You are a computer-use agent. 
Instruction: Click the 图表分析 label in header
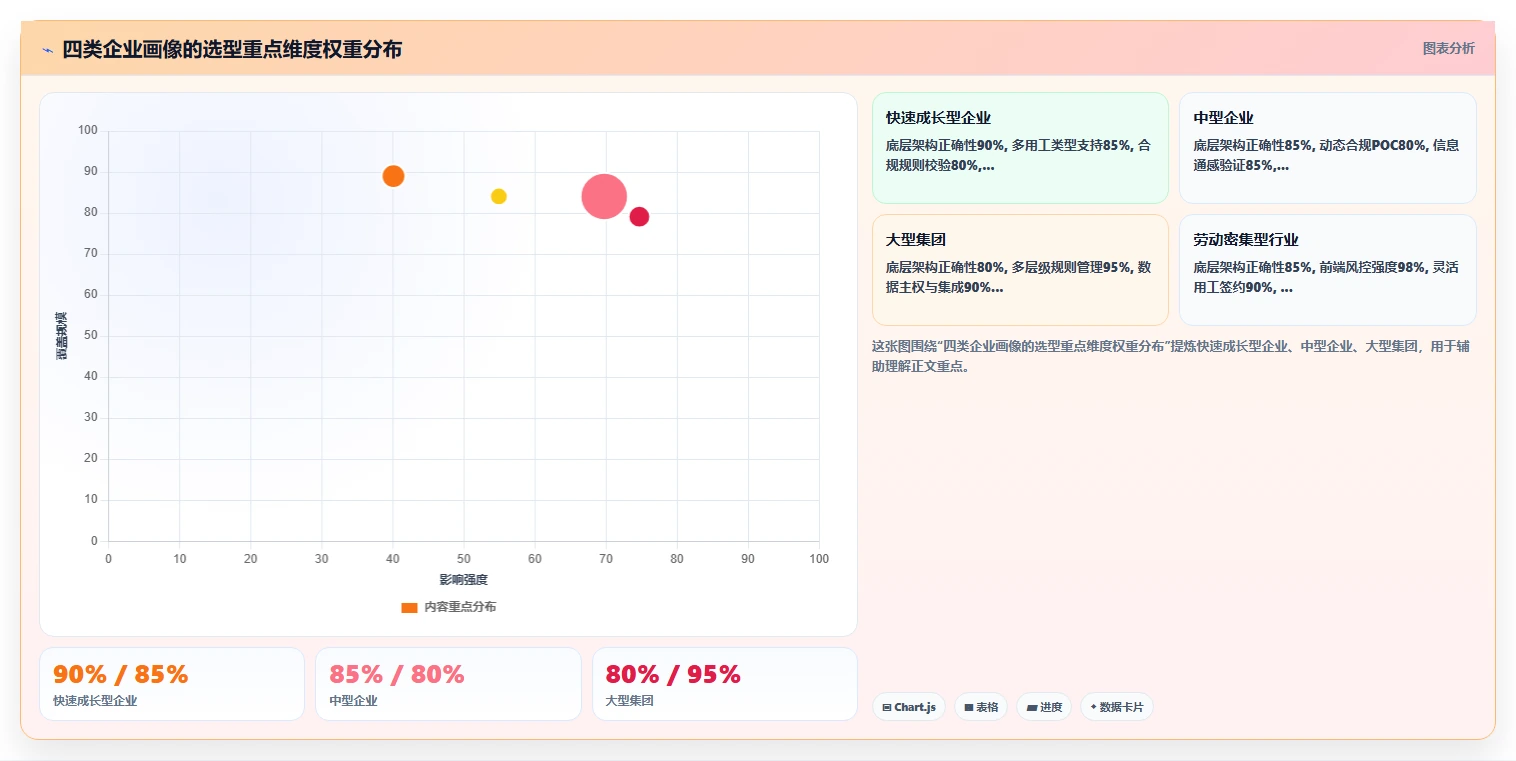tap(1448, 48)
